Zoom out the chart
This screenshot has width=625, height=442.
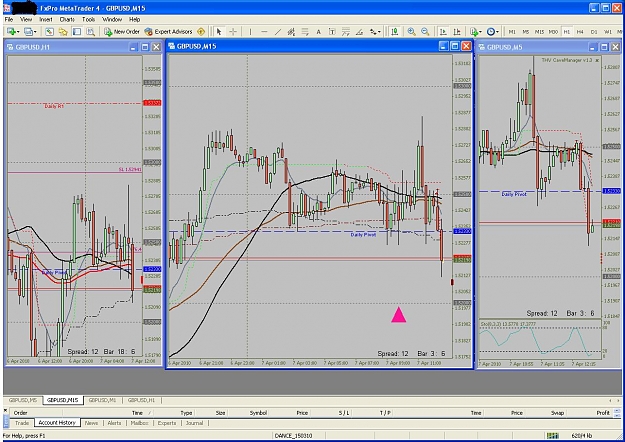[x=425, y=31]
